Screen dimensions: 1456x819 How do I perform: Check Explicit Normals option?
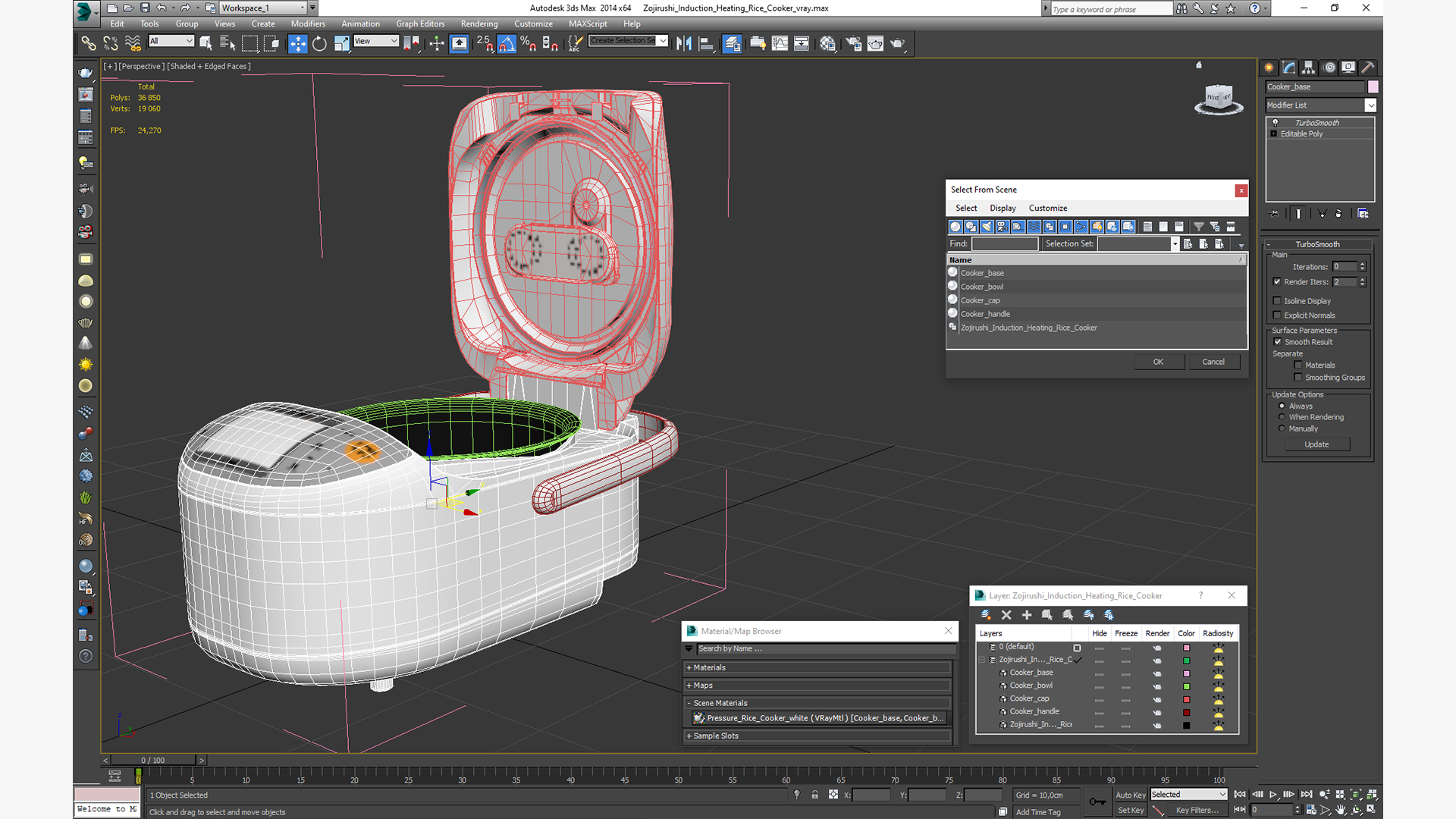click(1277, 315)
